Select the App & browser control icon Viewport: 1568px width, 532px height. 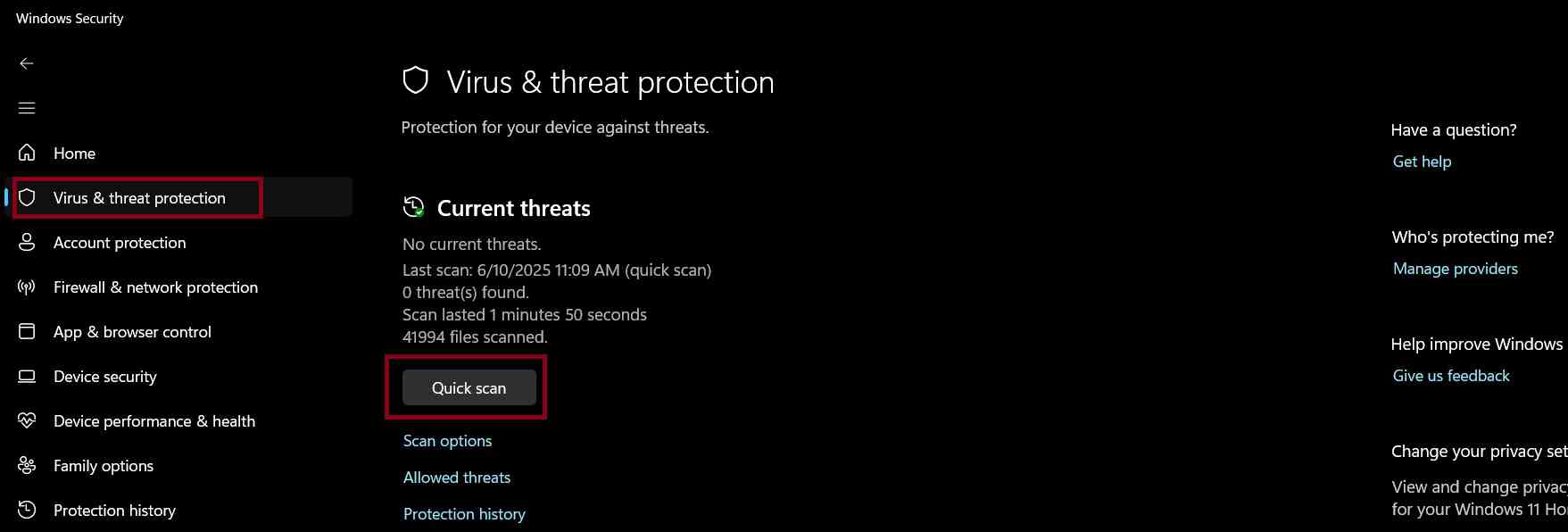27,331
